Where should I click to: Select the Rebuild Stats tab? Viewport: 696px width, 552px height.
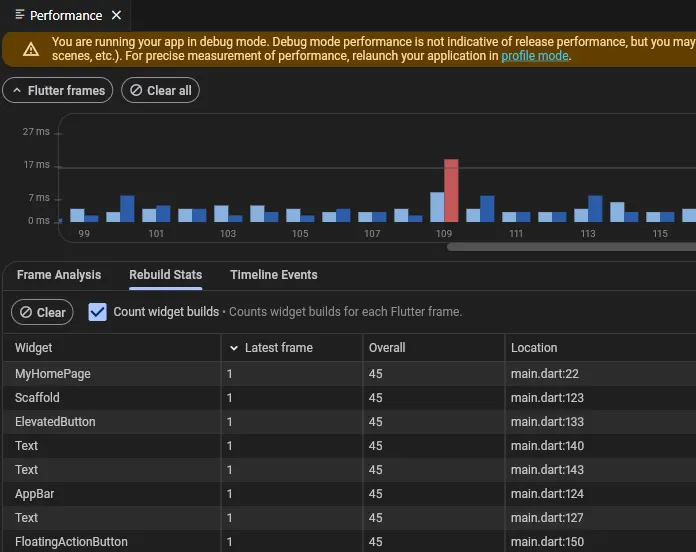click(166, 275)
